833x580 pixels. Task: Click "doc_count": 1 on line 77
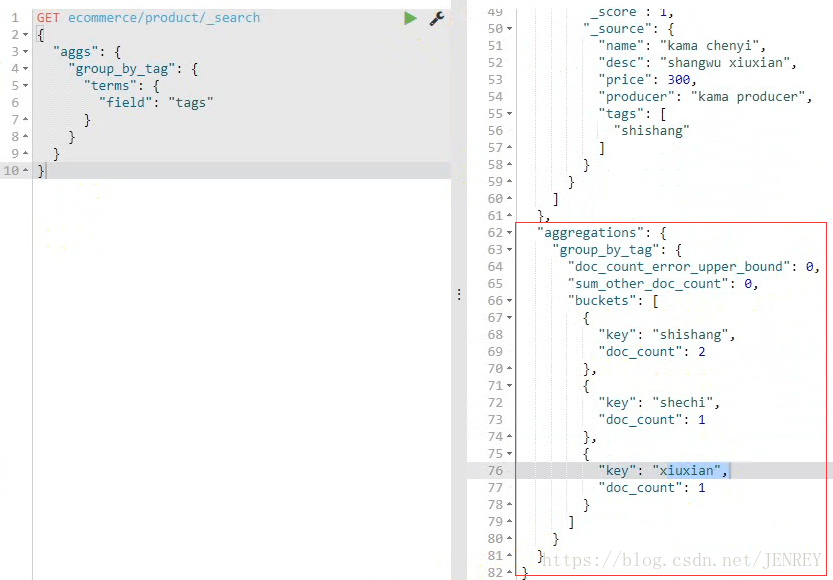652,488
